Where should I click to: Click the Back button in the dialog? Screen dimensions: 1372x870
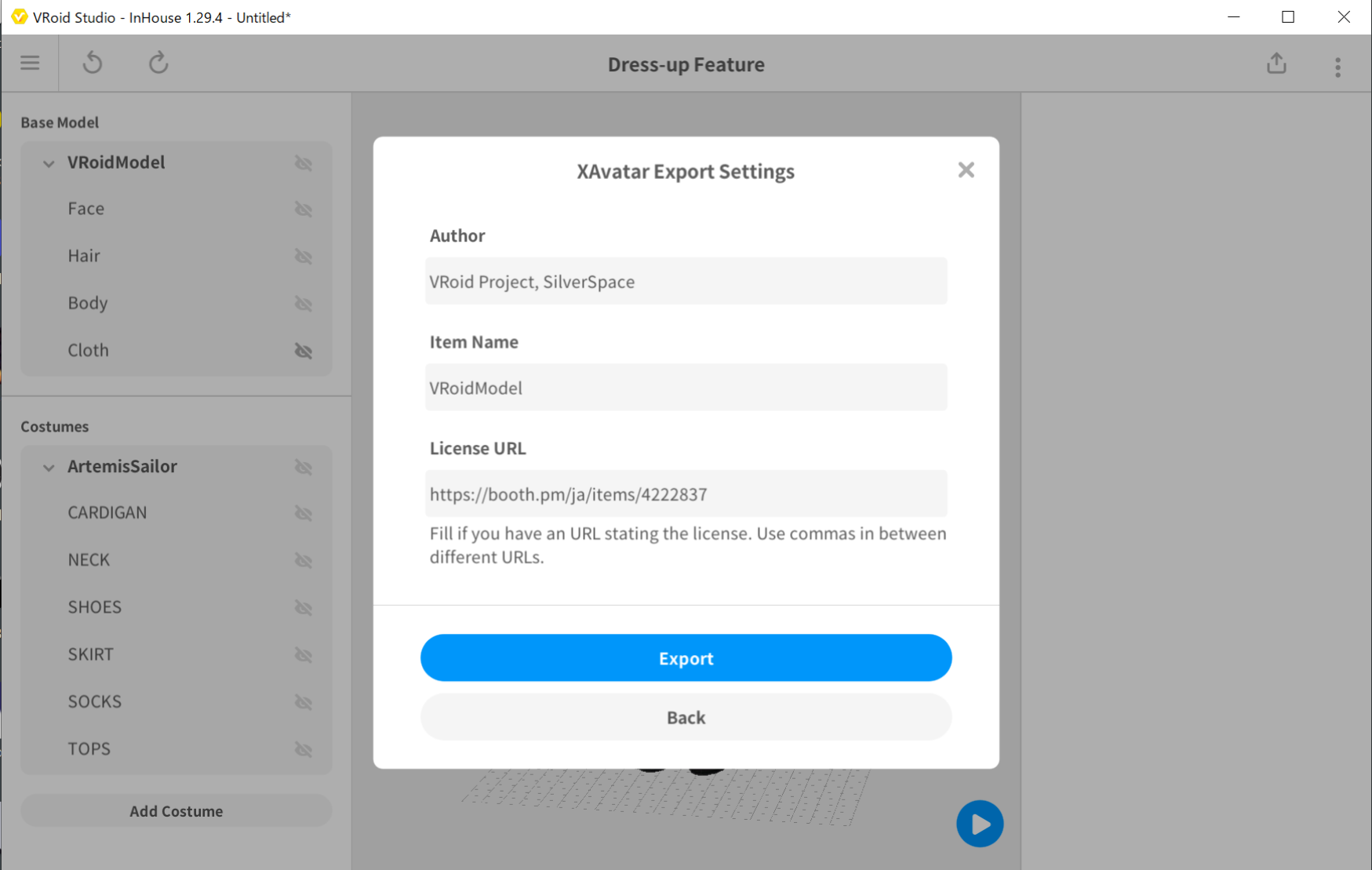coord(686,717)
